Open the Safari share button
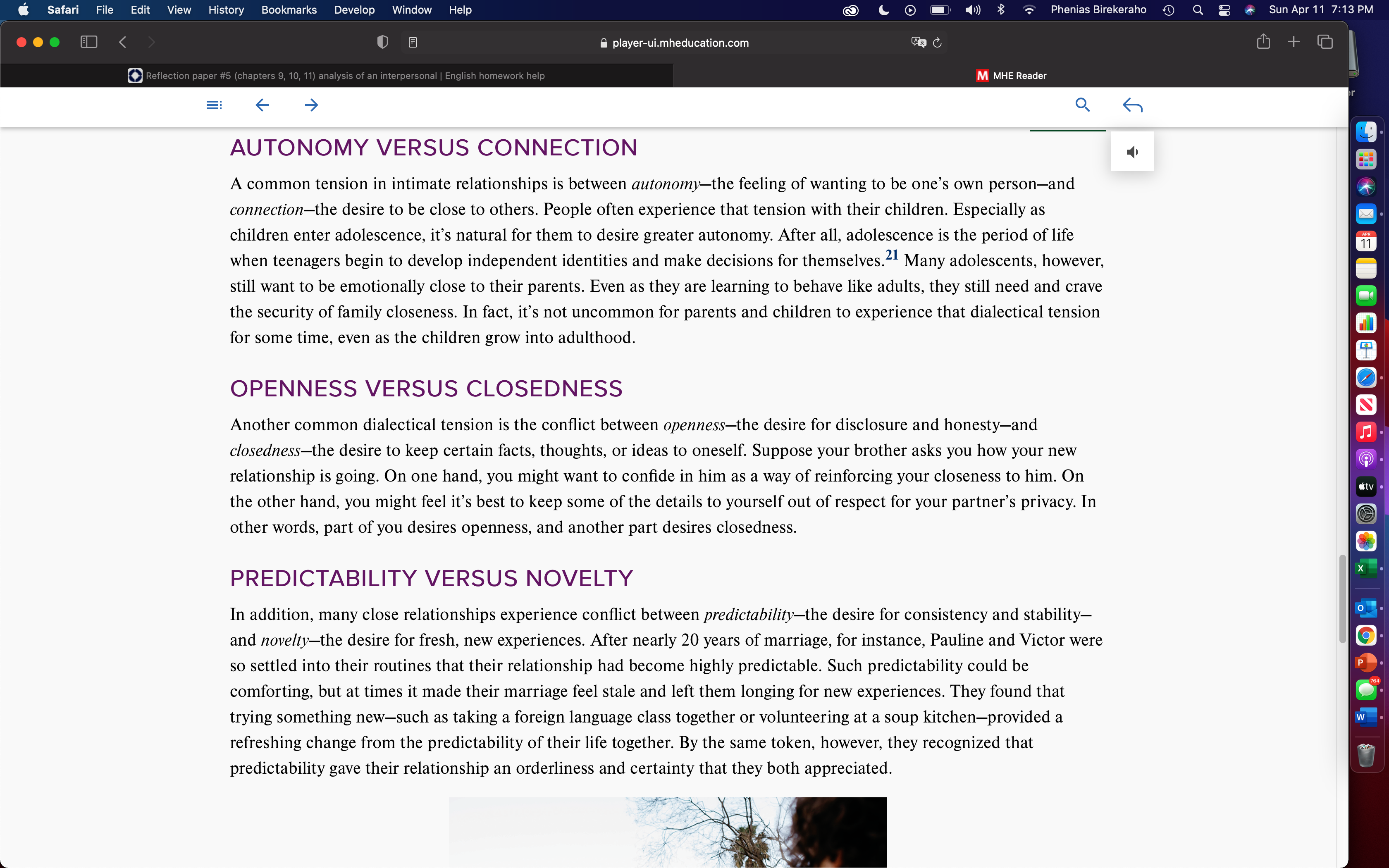Viewport: 1389px width, 868px height. [1263, 41]
